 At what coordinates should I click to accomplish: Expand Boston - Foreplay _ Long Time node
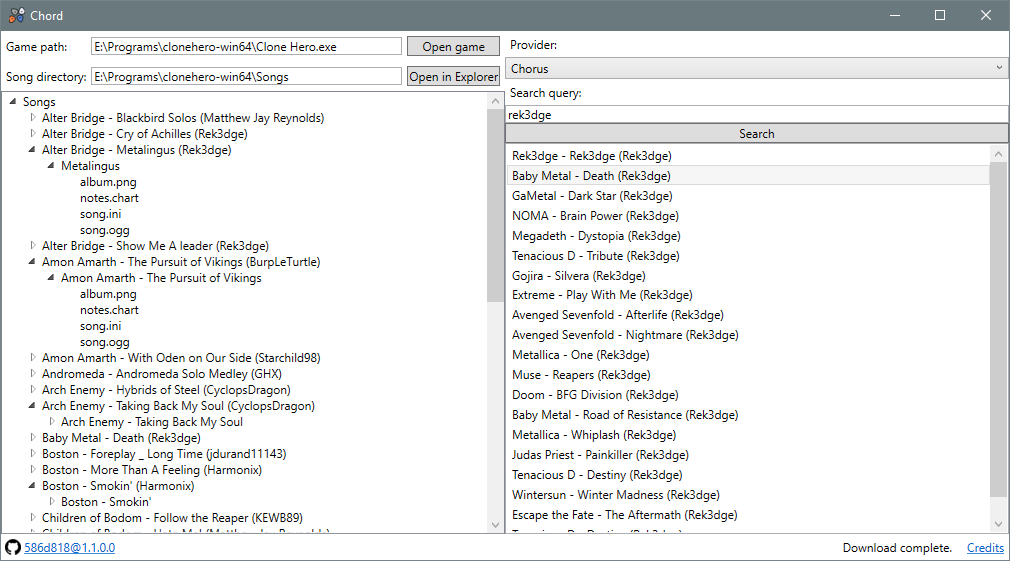(32, 453)
